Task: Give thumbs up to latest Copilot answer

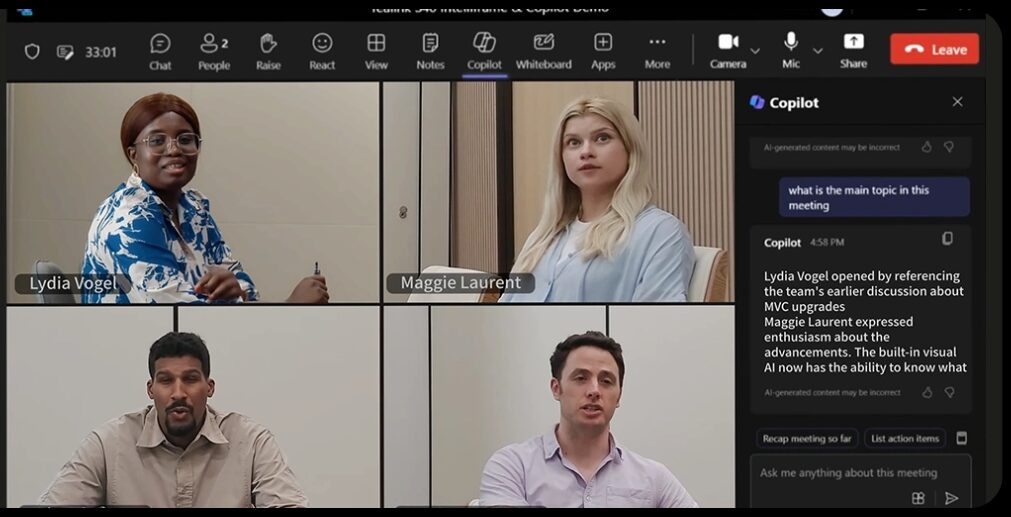Action: (x=927, y=393)
